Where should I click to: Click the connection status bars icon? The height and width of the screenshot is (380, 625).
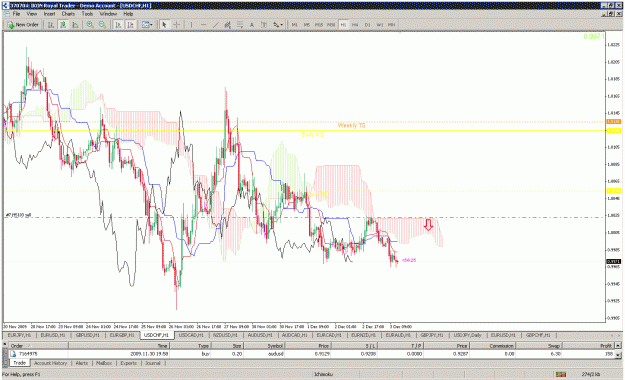click(x=561, y=374)
